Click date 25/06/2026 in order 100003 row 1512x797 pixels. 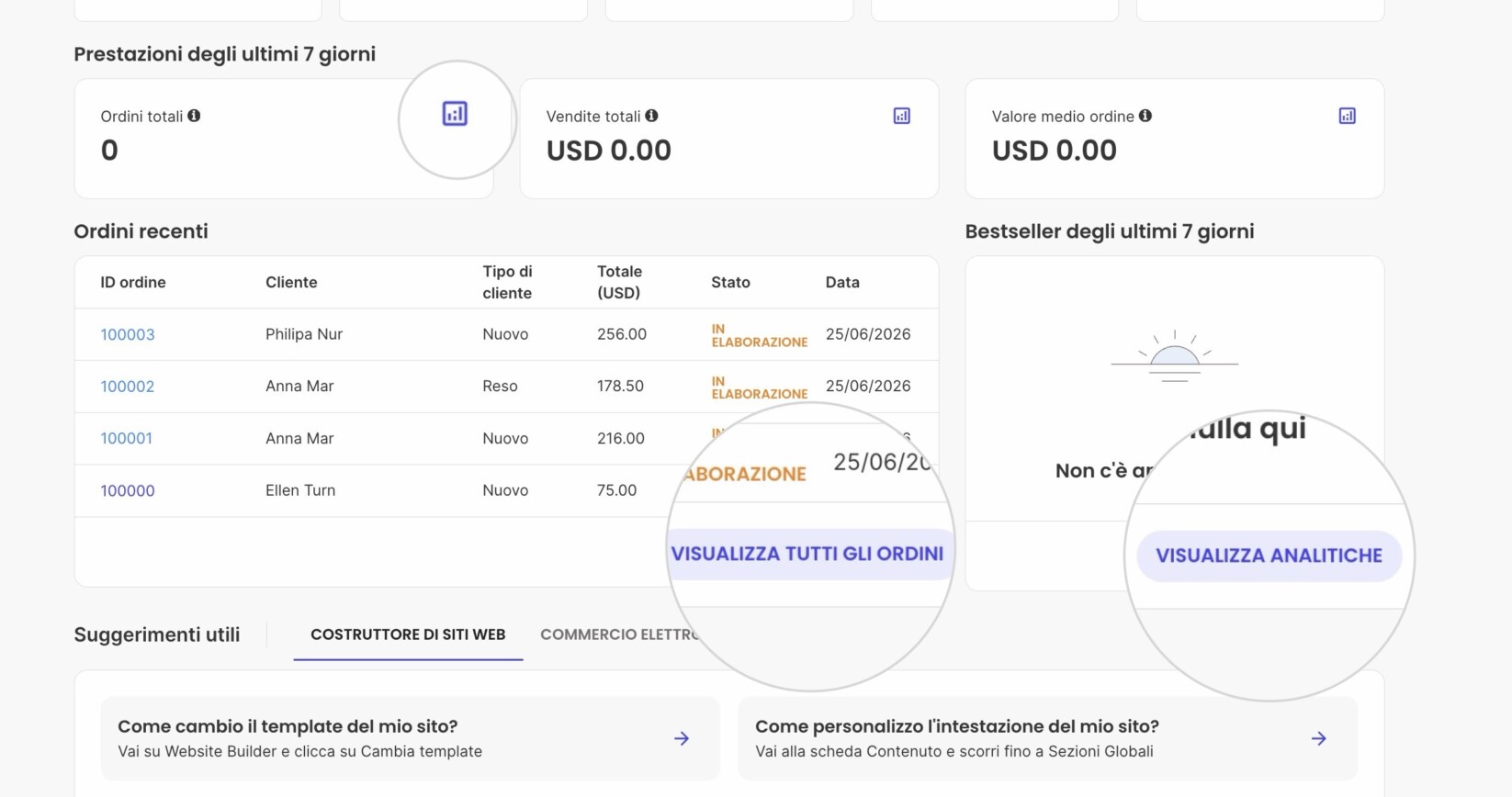(868, 334)
